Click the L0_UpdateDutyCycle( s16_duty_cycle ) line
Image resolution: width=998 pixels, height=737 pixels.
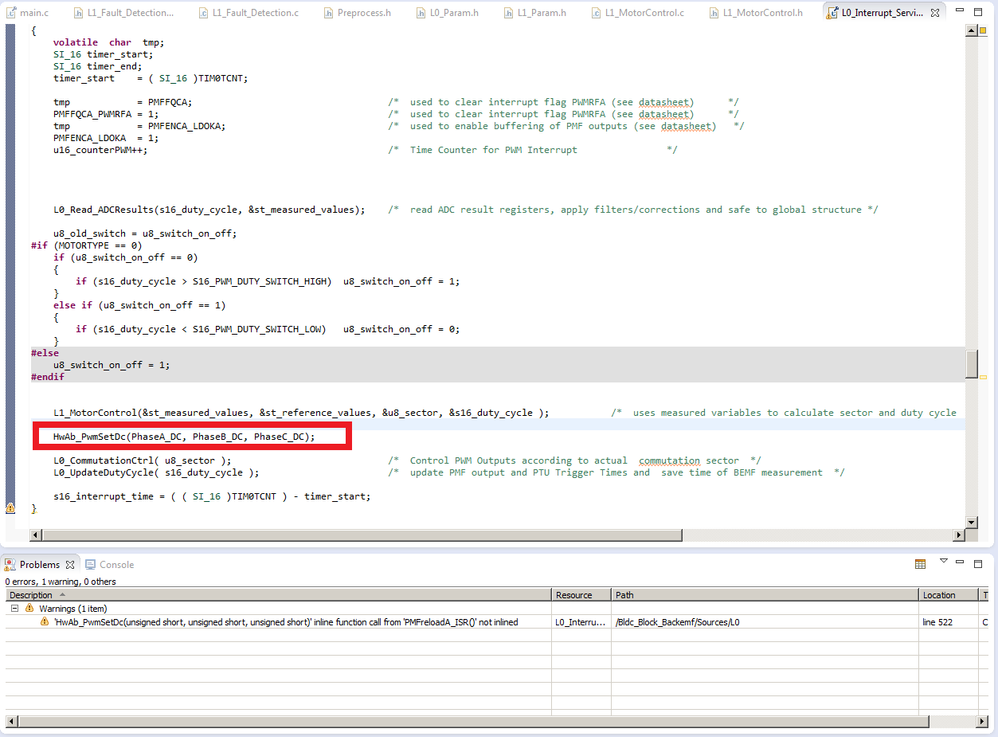[x=156, y=472]
